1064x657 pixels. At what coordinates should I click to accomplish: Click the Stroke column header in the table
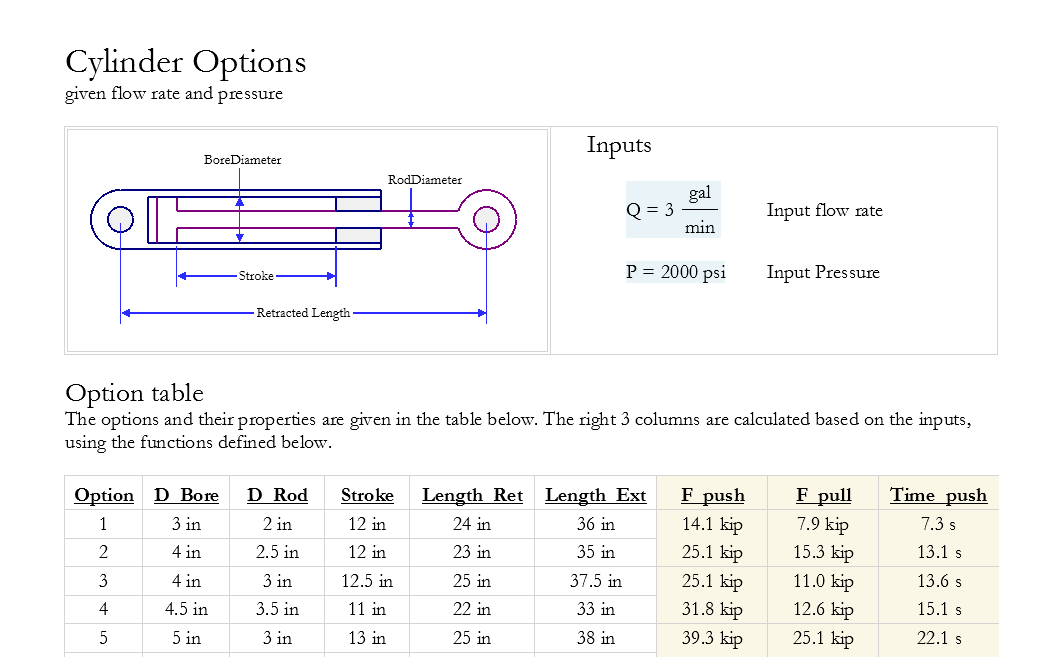367,495
